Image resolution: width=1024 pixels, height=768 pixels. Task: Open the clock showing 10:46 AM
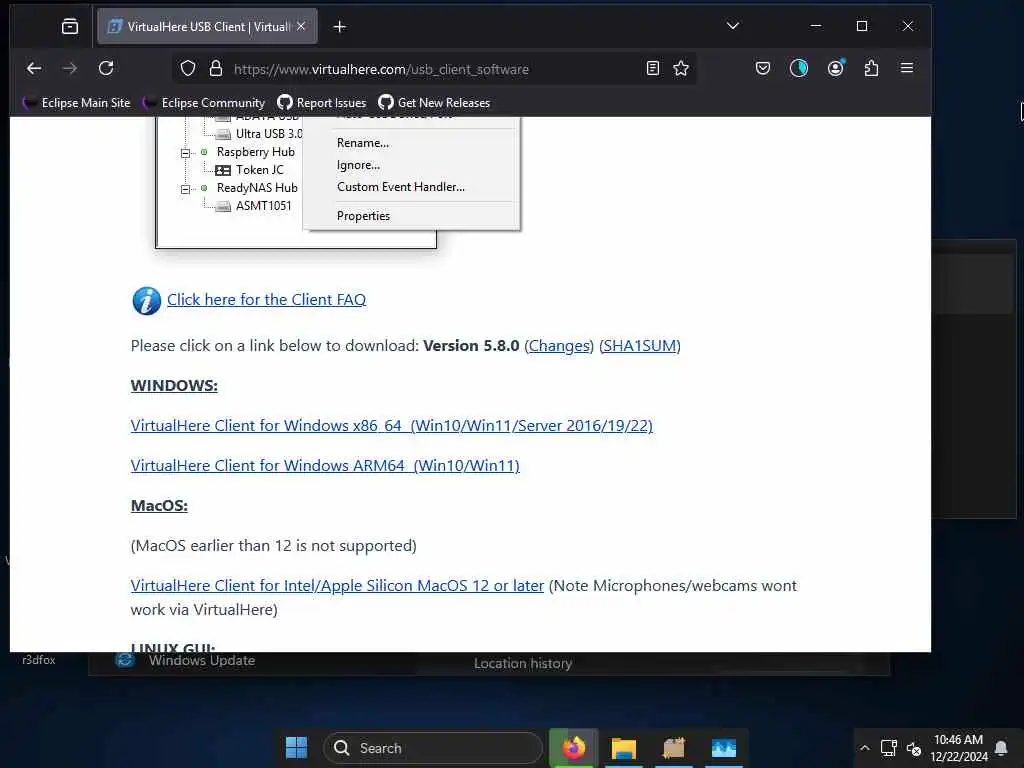click(959, 748)
